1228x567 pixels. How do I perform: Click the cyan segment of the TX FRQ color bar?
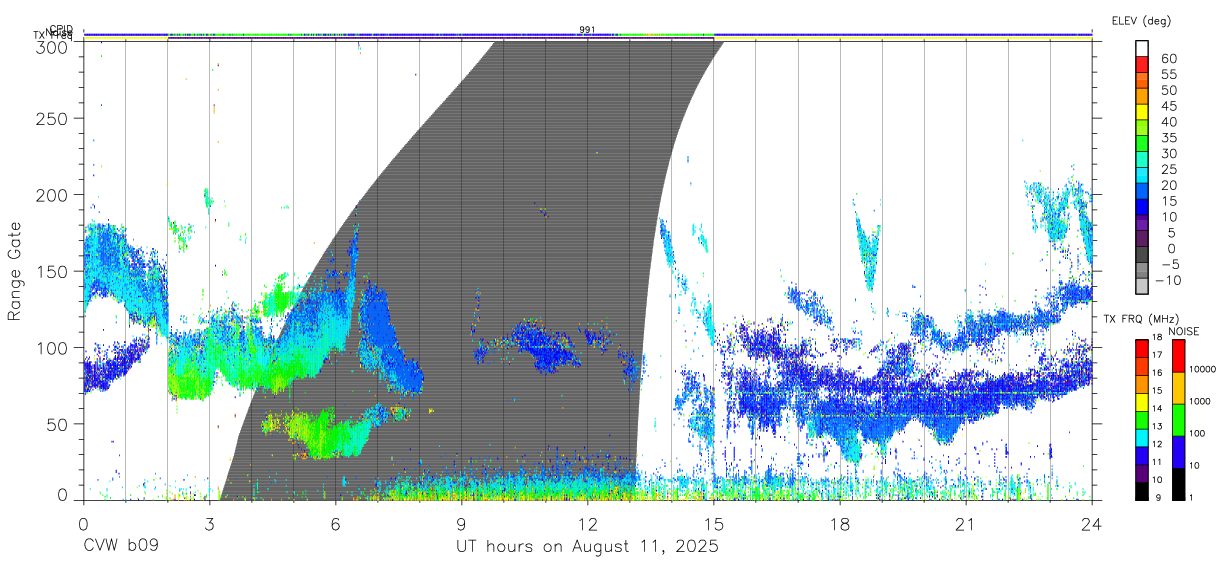[1140, 436]
